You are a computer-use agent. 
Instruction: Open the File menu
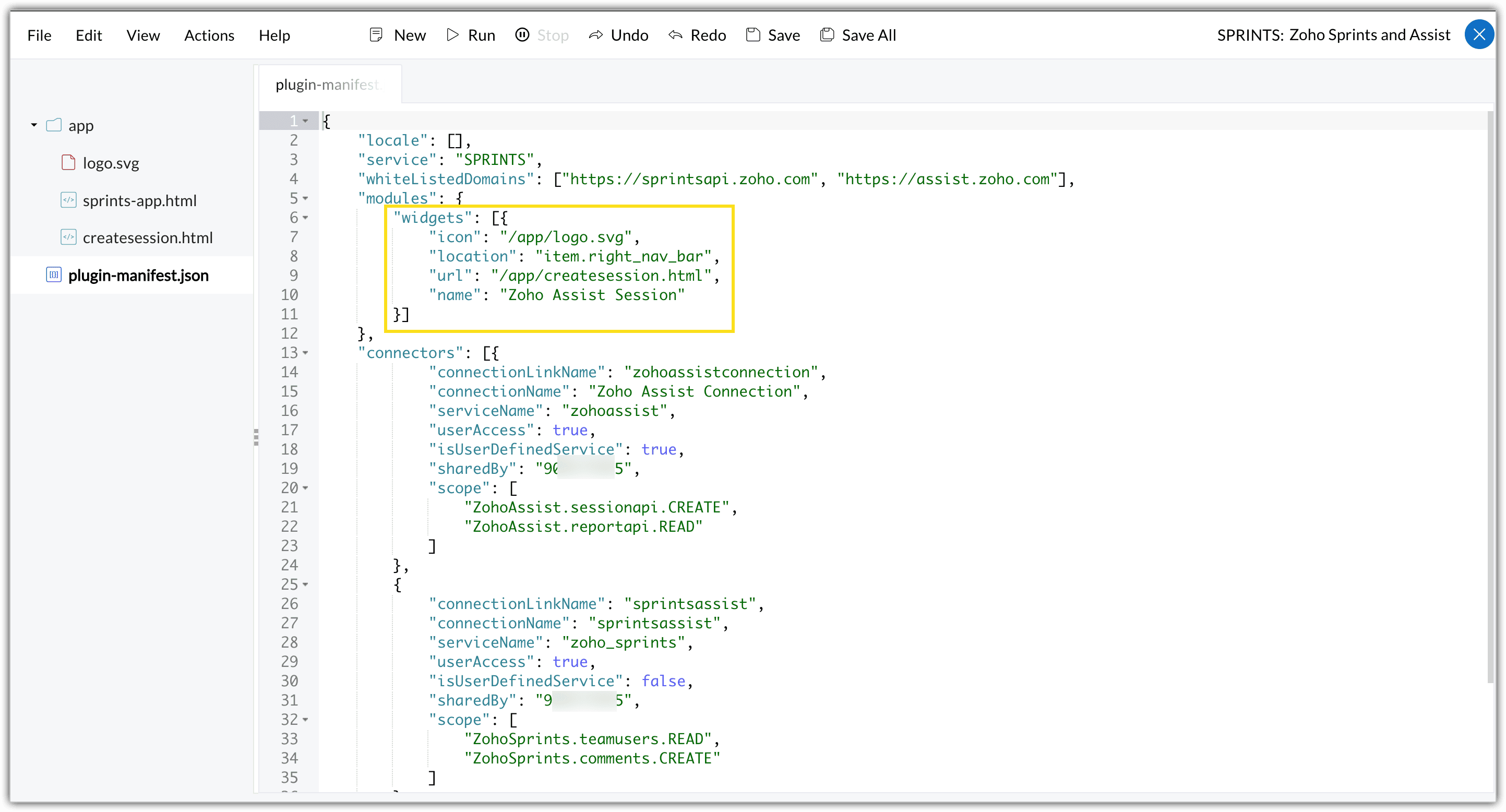click(x=39, y=35)
